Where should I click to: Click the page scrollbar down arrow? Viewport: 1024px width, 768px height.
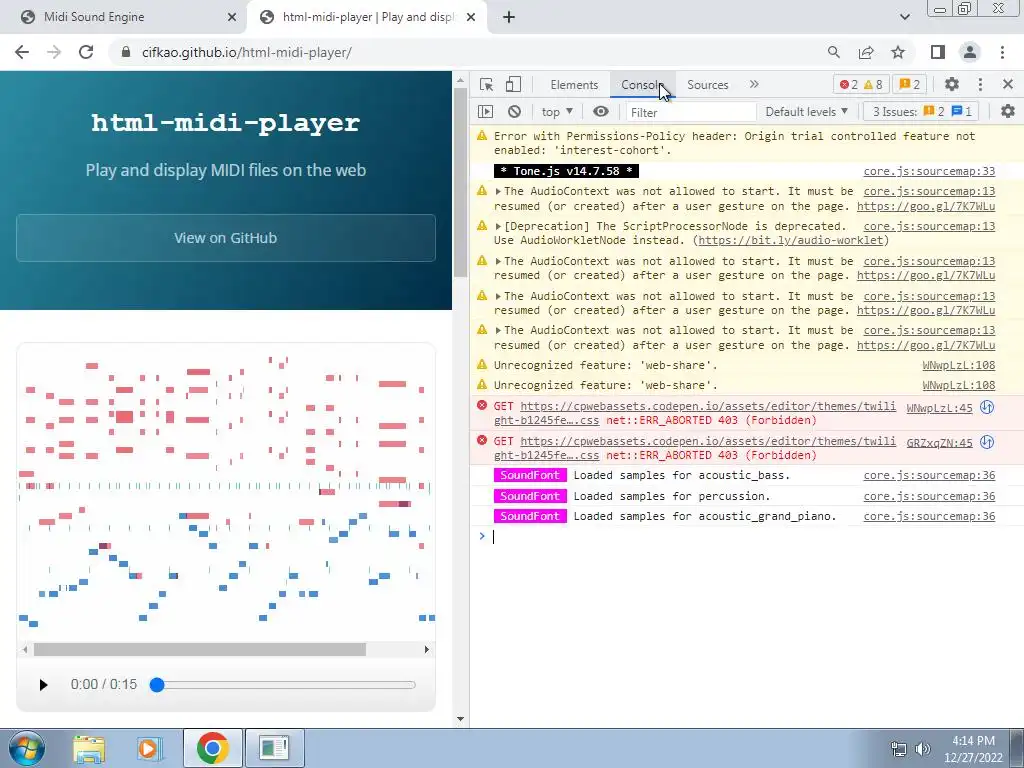[460, 719]
